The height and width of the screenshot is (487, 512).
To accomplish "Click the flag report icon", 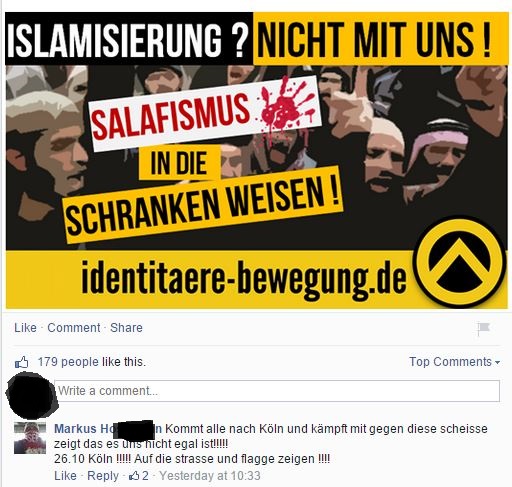I will coord(483,328).
